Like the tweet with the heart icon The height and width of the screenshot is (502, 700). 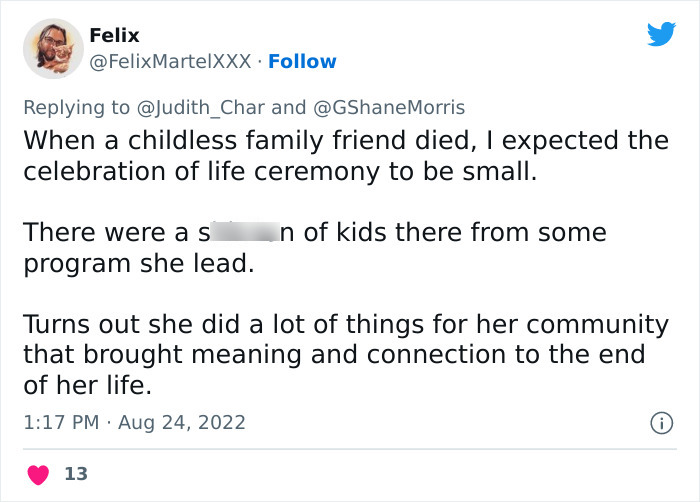coord(38,474)
